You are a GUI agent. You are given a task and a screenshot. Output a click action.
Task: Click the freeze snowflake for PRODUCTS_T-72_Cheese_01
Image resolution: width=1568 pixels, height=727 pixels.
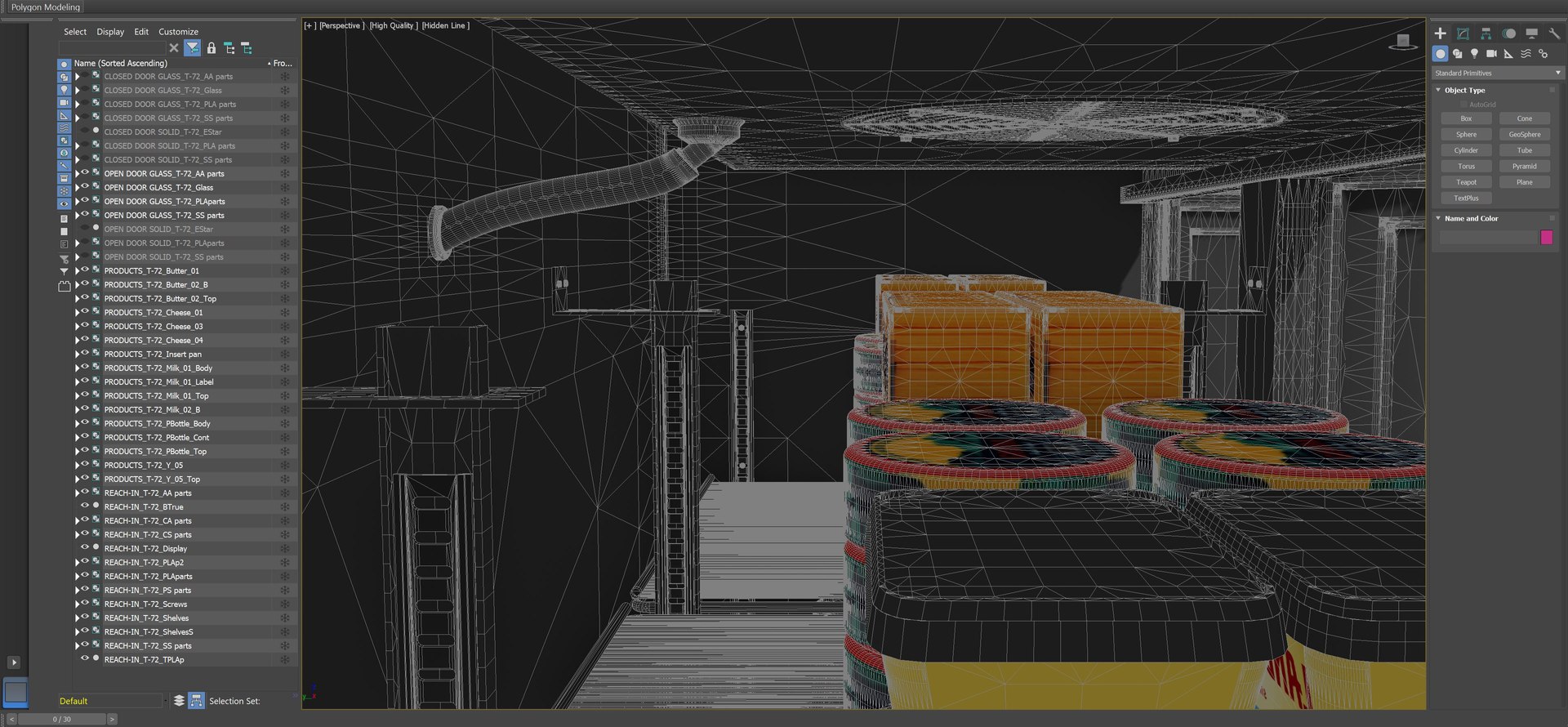point(285,312)
